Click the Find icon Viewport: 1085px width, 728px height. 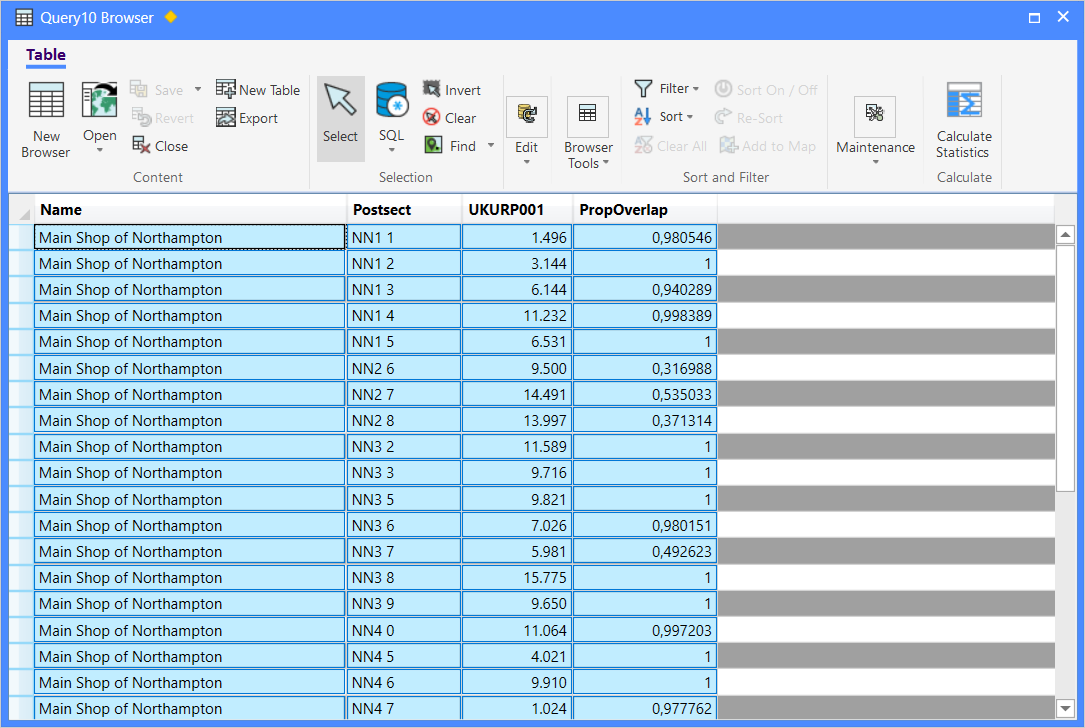point(433,145)
